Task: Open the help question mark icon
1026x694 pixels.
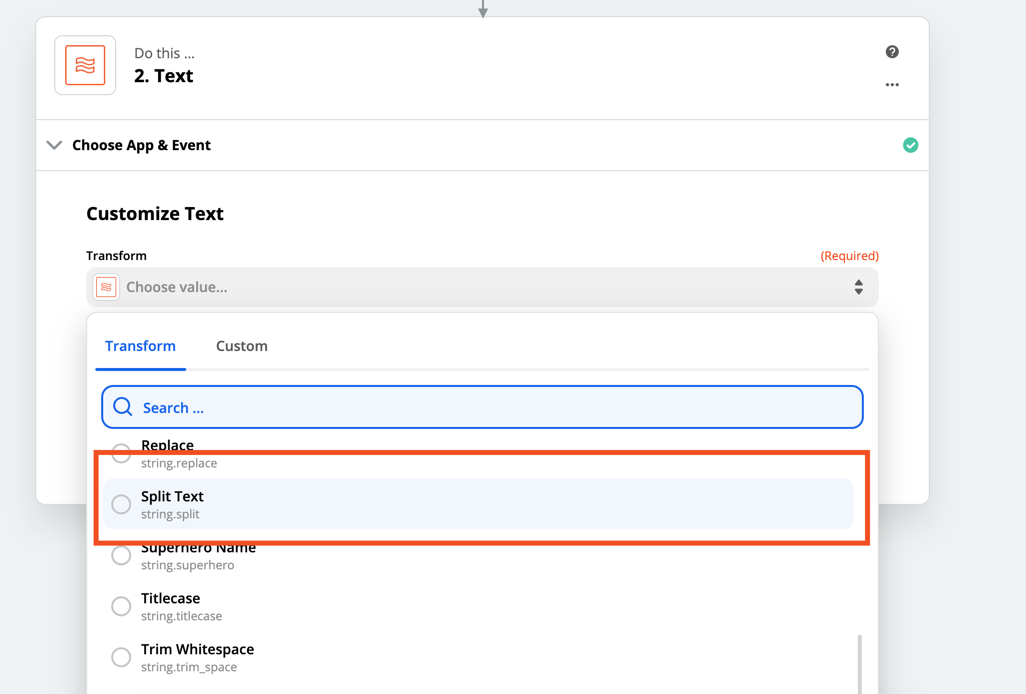Action: [x=892, y=52]
